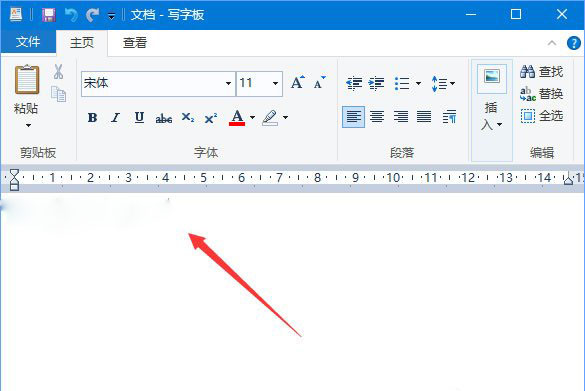This screenshot has width=585, height=391.
Task: Grow the font size
Action: coord(298,82)
